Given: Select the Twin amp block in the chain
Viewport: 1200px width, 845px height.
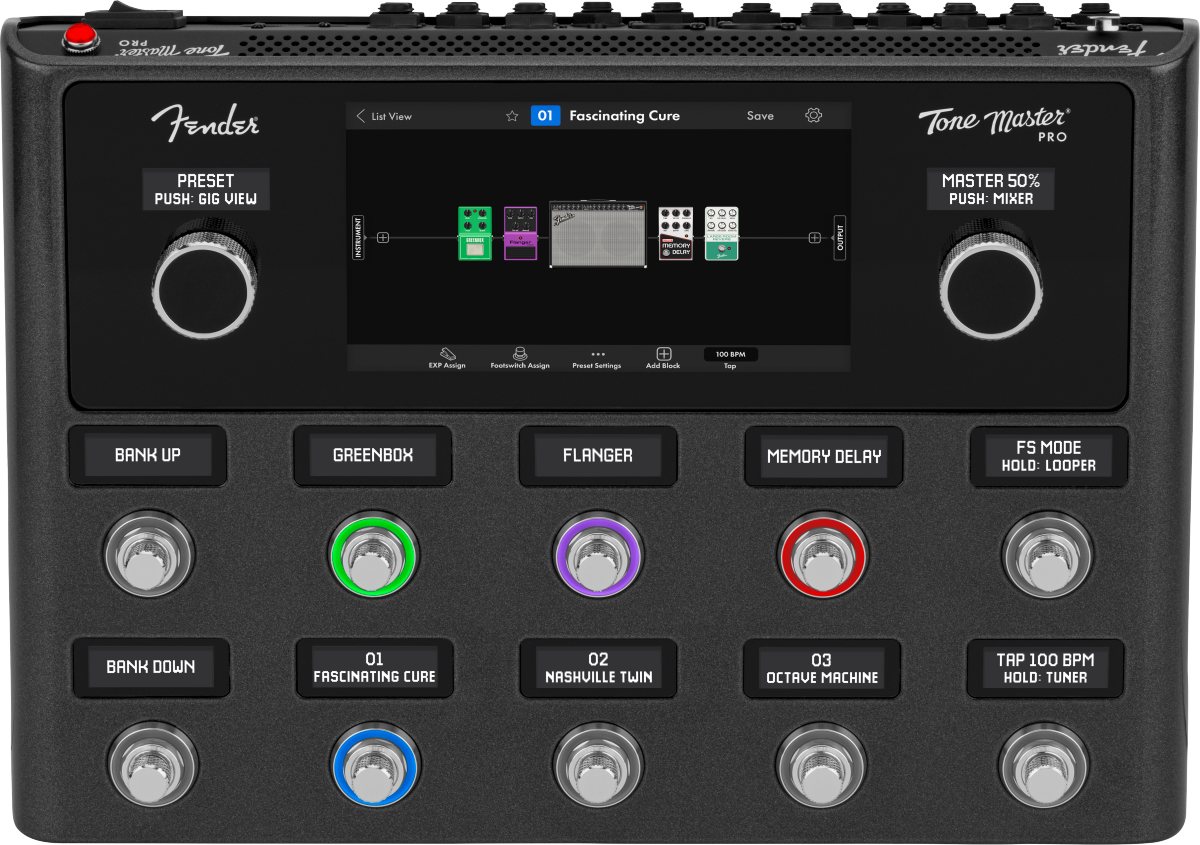Looking at the screenshot, I should point(598,234).
